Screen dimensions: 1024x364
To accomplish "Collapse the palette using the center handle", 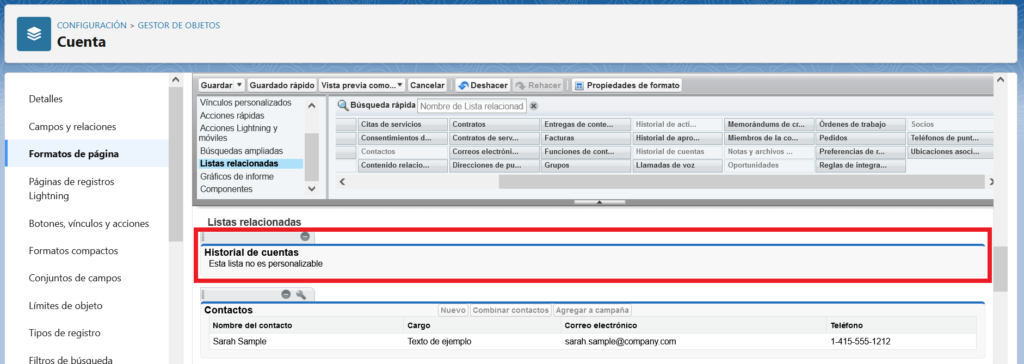I will click(600, 202).
